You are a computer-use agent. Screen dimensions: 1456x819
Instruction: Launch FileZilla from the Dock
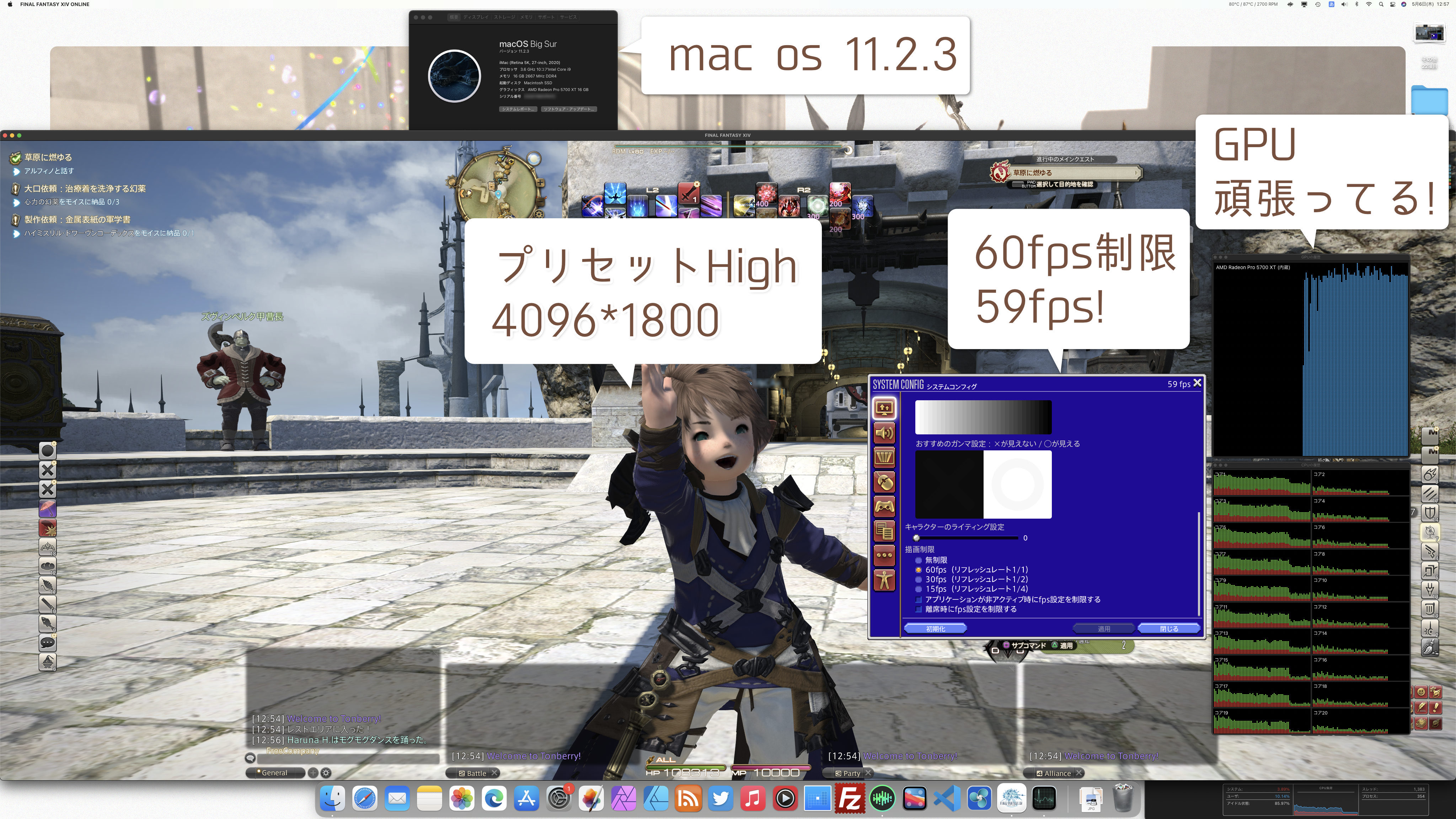pyautogui.click(x=850, y=798)
